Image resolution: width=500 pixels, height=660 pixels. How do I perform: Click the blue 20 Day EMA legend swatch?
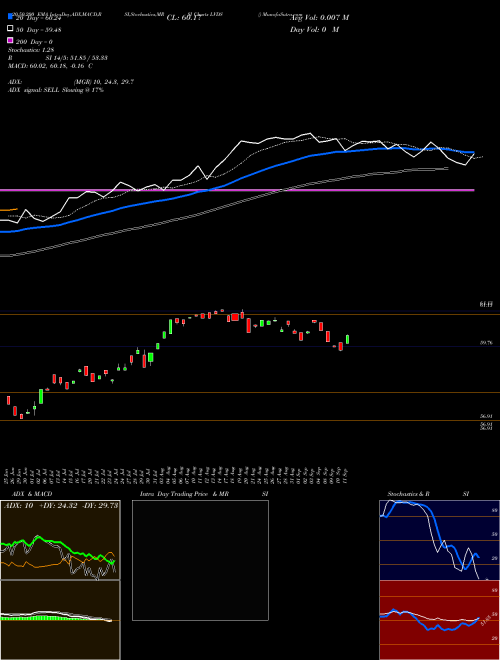click(x=11, y=17)
